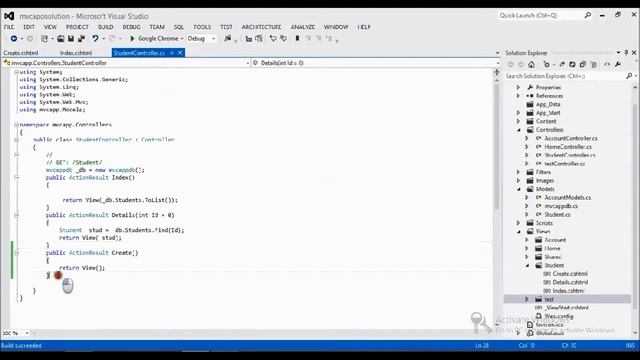Undo the last edit with Undo icon
The height and width of the screenshot is (360, 640).
coord(95,38)
